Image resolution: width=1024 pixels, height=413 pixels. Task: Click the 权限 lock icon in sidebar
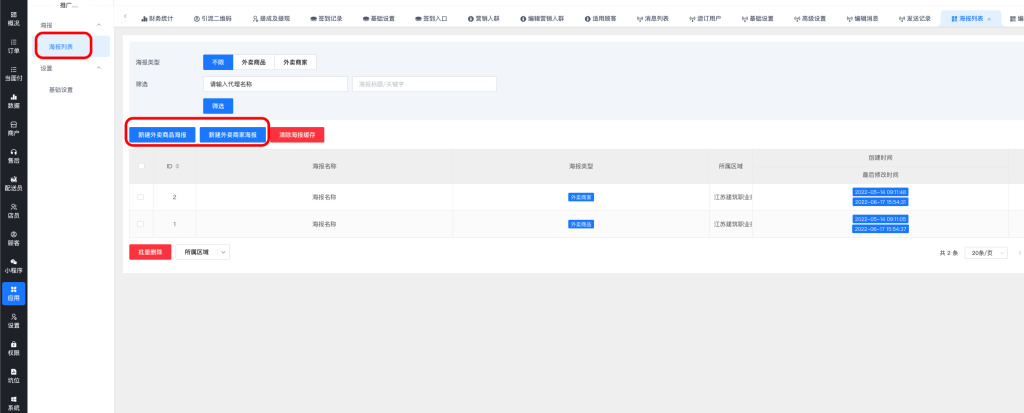pos(13,348)
